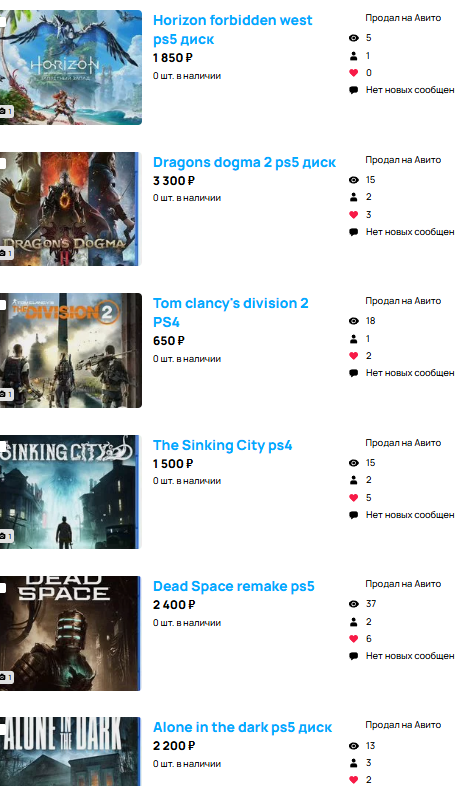Open Alone in the dark ps5 диск listing
The height and width of the screenshot is (786, 455).
coord(243,727)
